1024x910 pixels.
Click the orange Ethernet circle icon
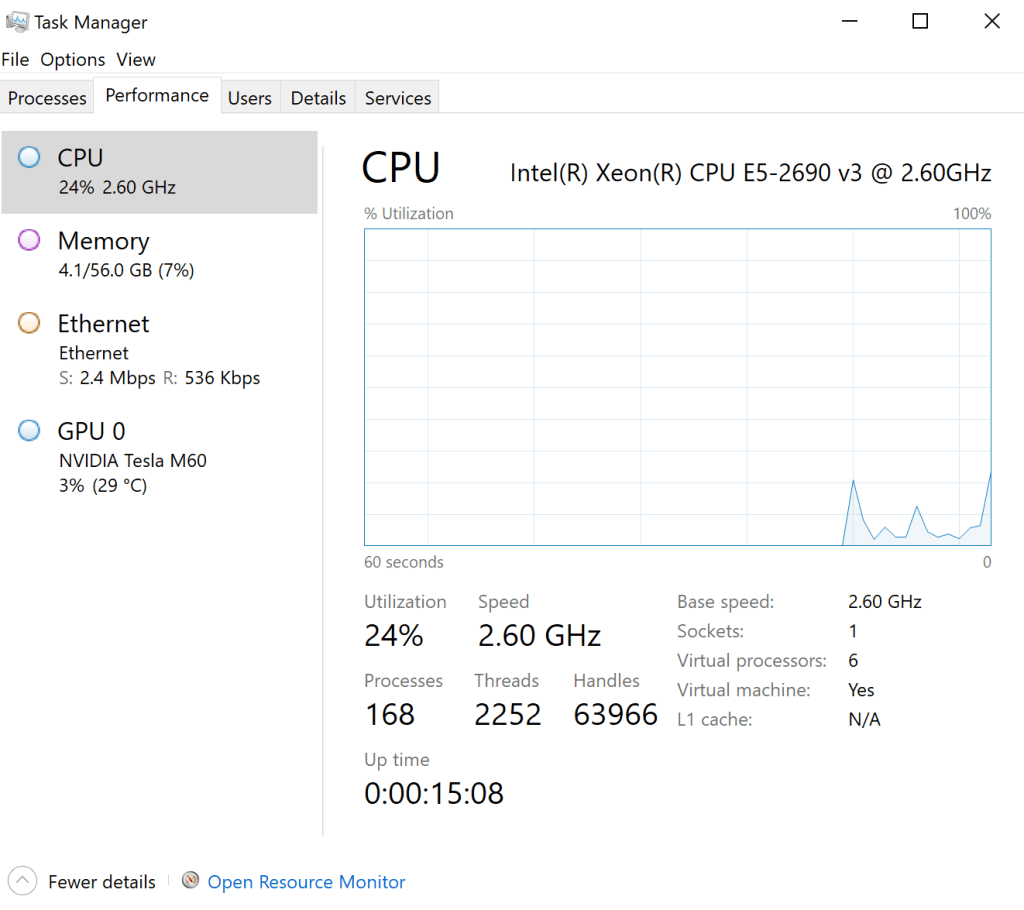[x=30, y=323]
